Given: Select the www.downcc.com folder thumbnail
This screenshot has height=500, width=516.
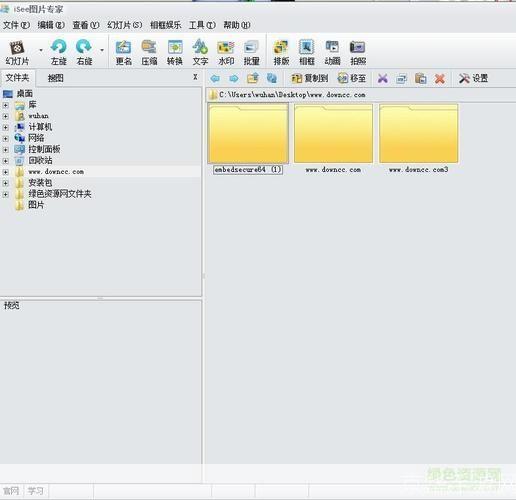Looking at the screenshot, I should (333, 133).
